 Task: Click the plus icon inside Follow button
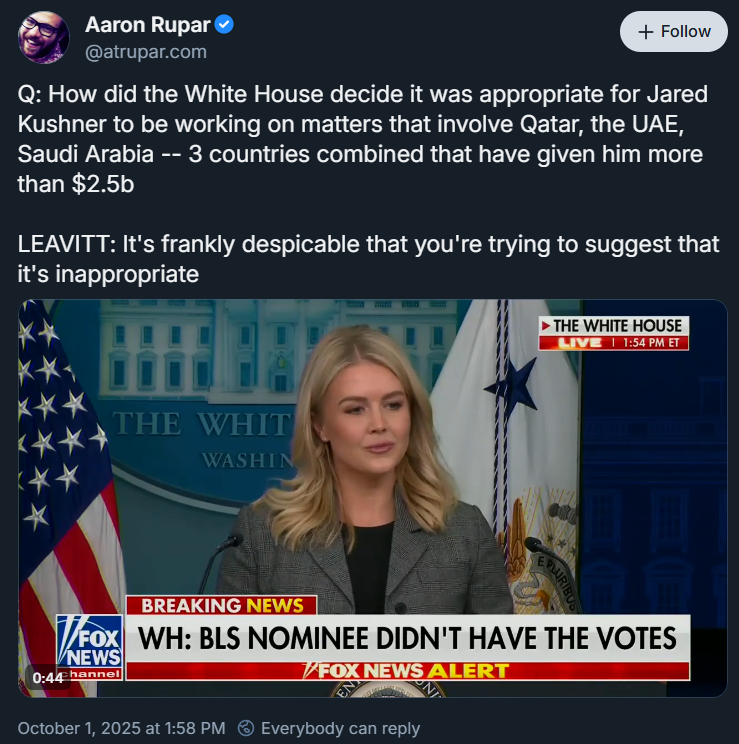point(646,32)
